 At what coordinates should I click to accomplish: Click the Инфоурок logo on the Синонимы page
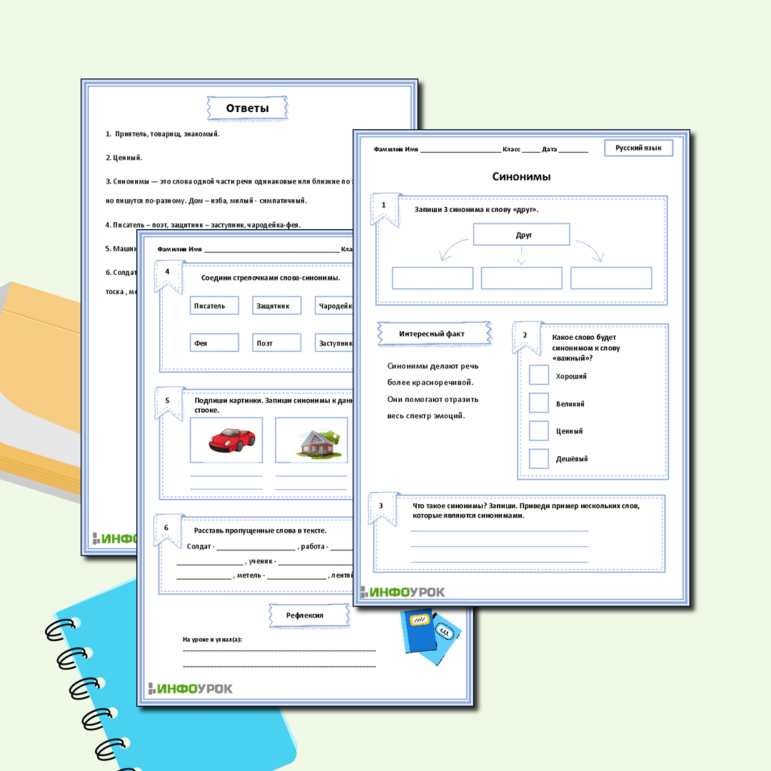pos(403,592)
